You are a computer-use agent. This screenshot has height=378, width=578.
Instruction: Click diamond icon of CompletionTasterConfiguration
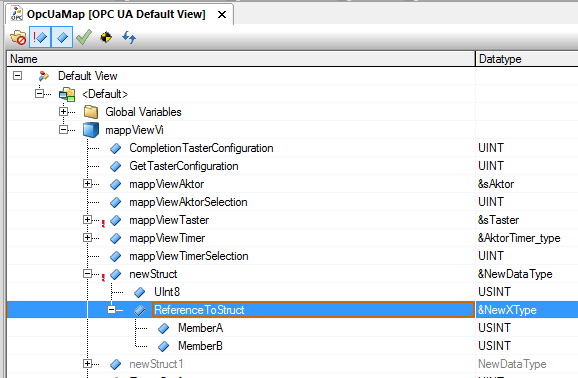tap(115, 148)
